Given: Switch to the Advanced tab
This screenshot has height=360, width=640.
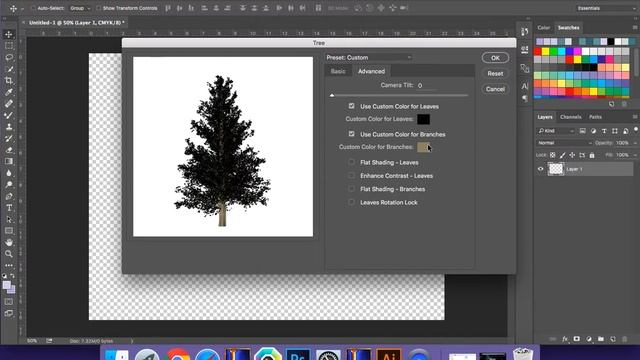Looking at the screenshot, I should pos(371,71).
